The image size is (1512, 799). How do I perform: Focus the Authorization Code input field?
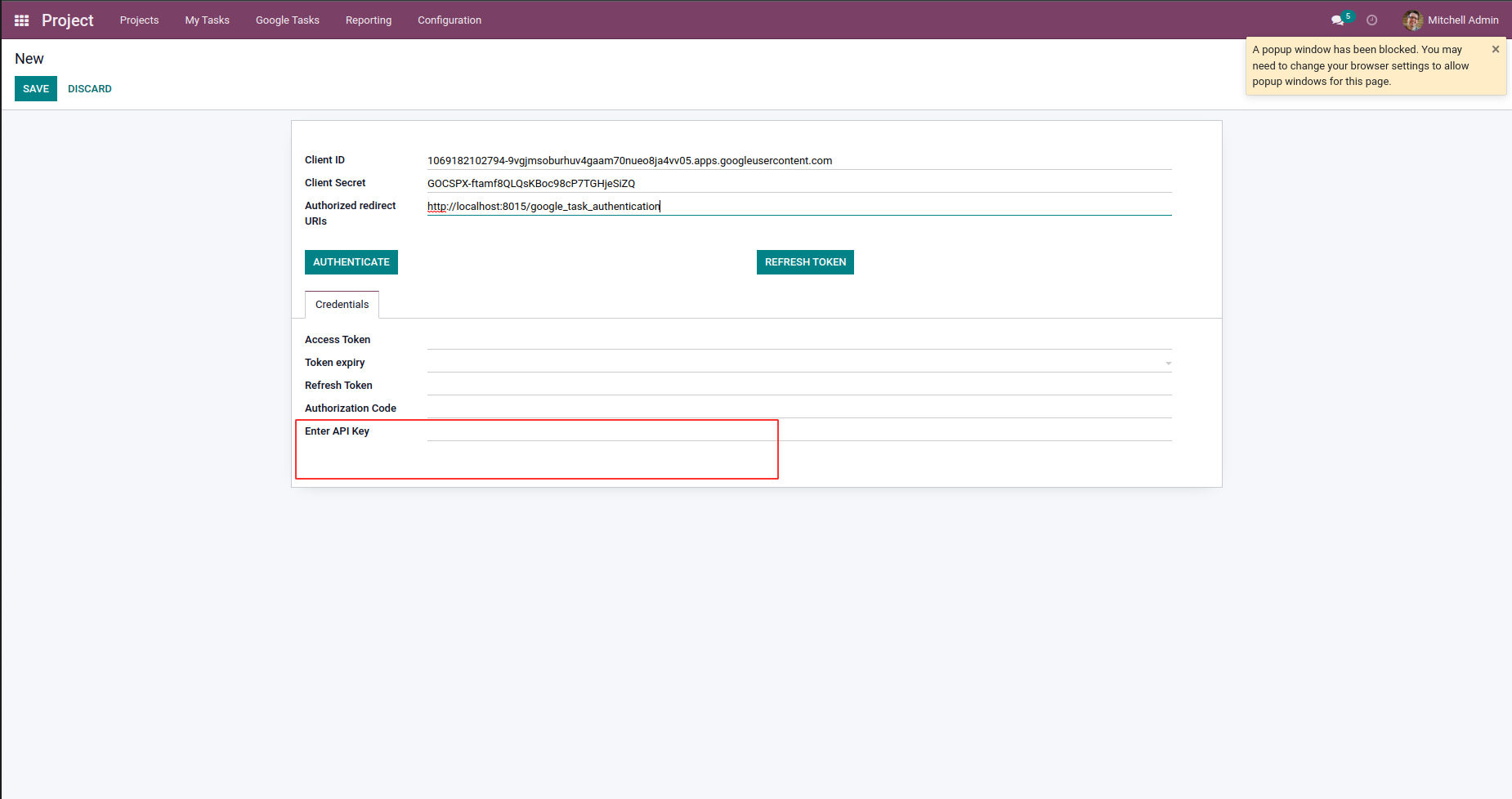(799, 408)
